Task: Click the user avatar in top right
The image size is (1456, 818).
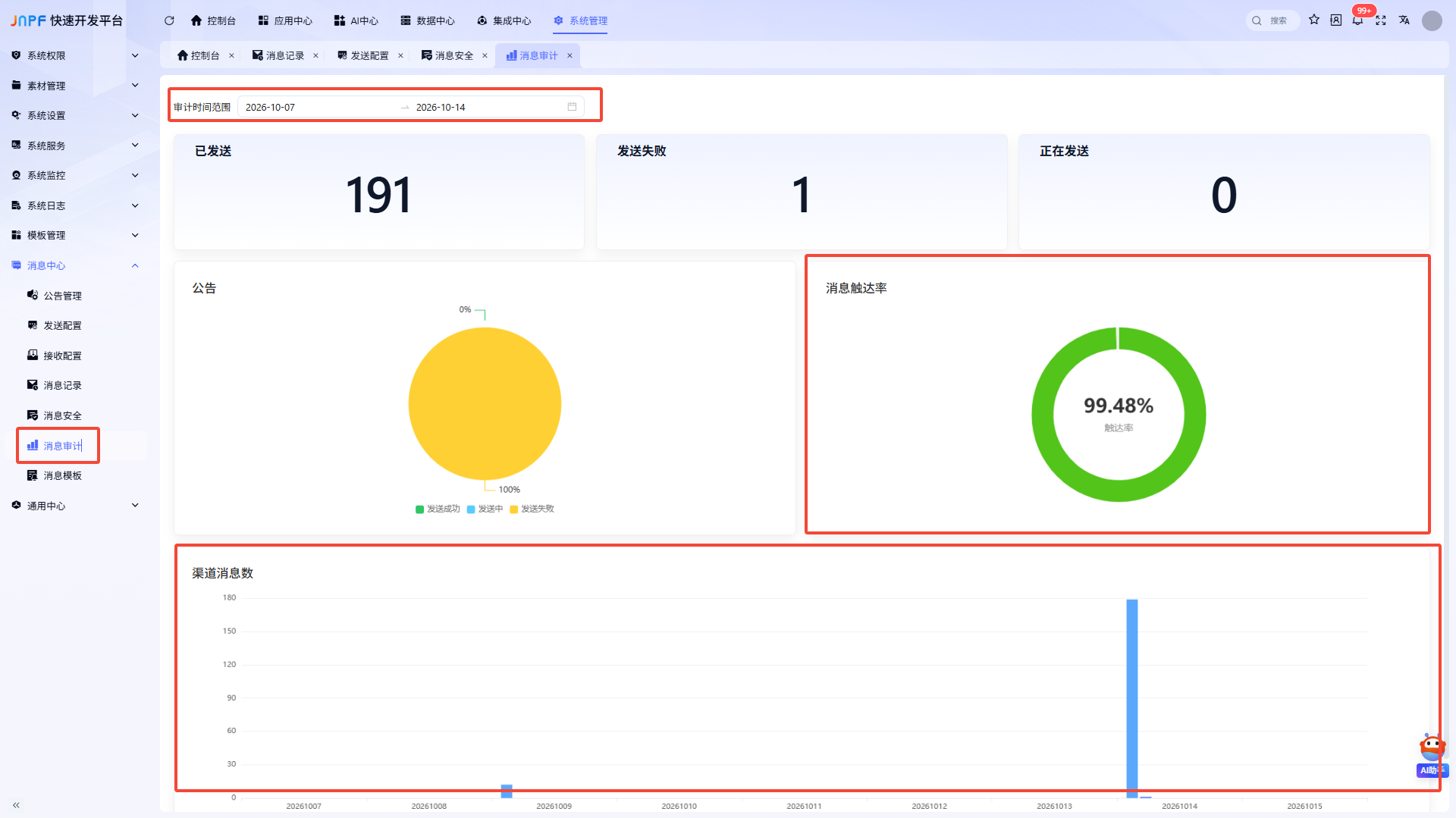Action: click(1432, 20)
